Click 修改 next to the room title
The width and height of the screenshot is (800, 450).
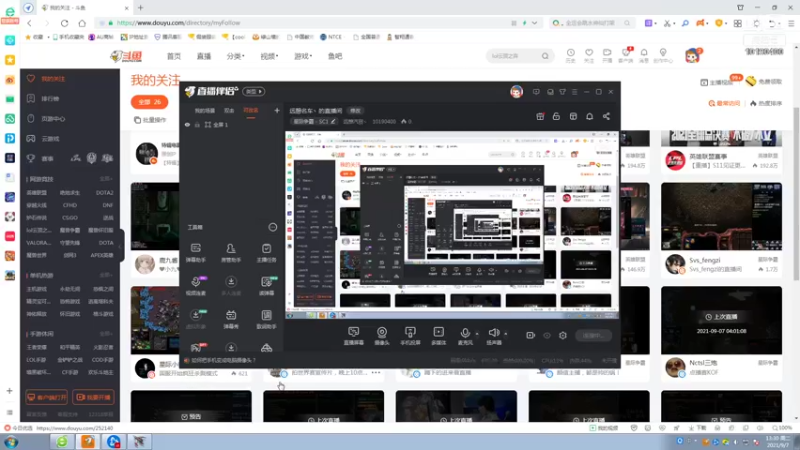[x=356, y=111]
